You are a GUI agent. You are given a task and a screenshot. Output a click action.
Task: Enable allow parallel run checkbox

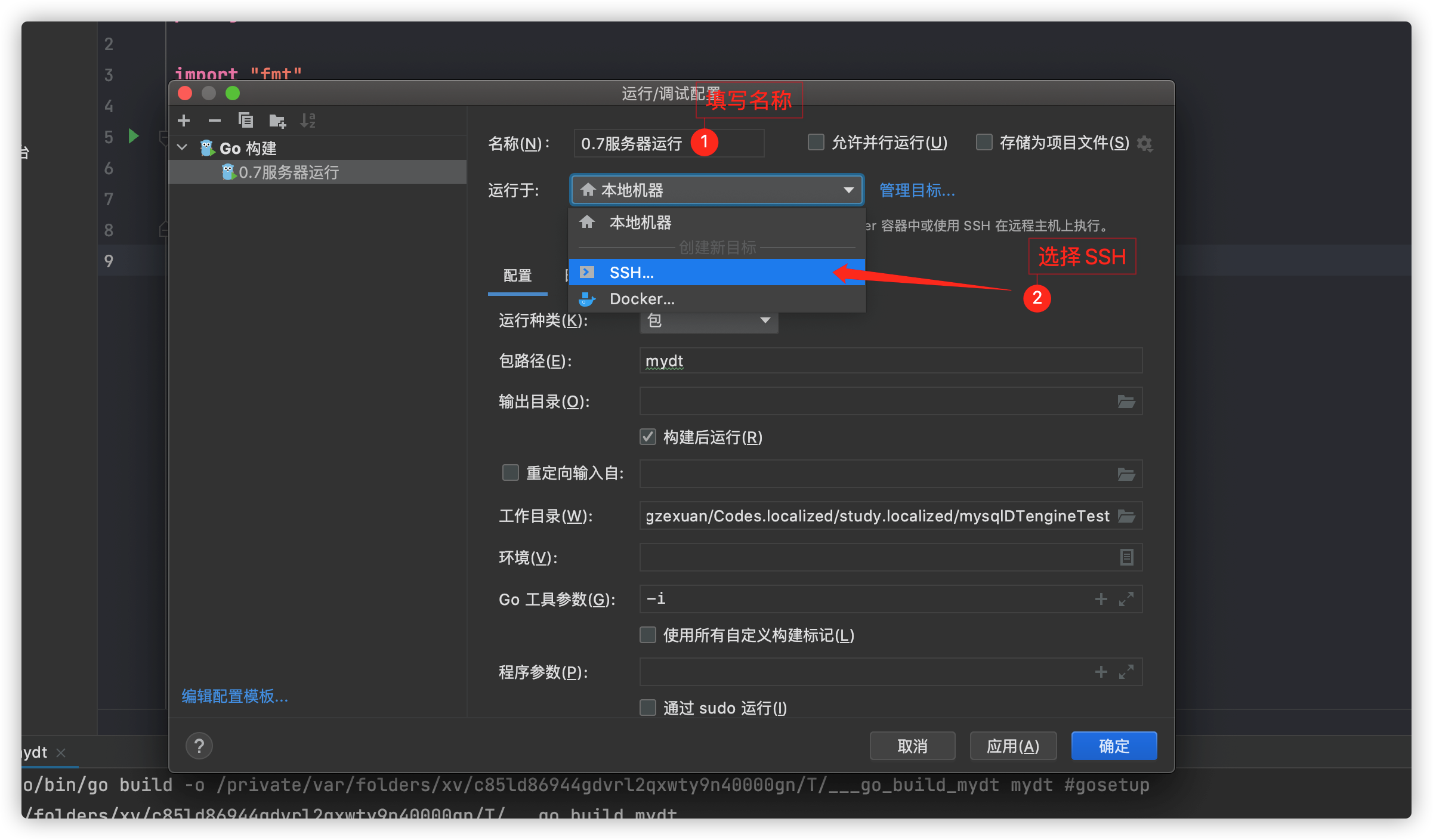click(x=816, y=143)
